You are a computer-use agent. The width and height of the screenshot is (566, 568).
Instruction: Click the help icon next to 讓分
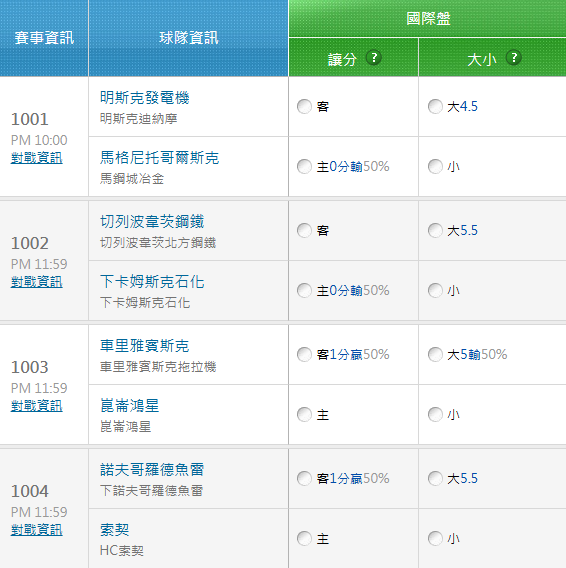click(374, 58)
